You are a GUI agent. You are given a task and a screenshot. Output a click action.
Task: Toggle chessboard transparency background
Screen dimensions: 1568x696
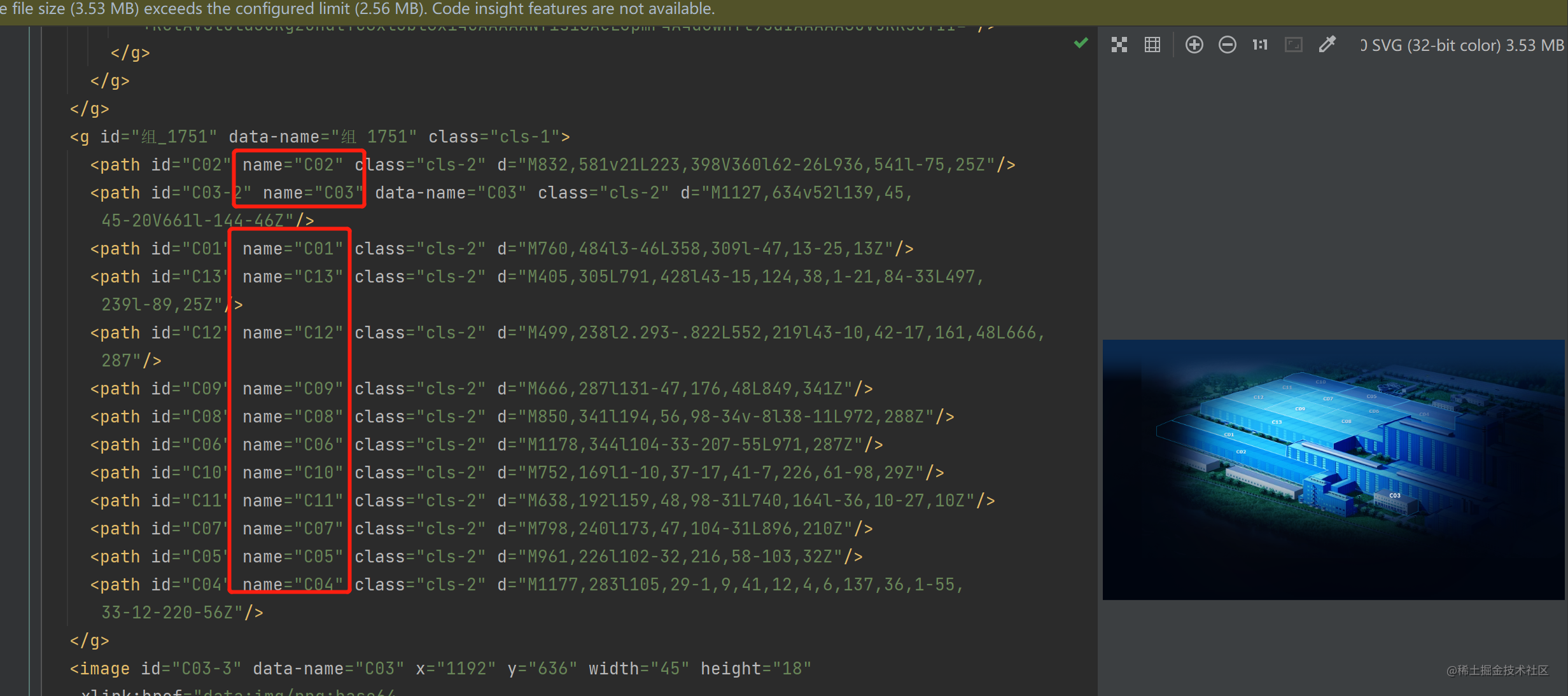(x=1119, y=45)
